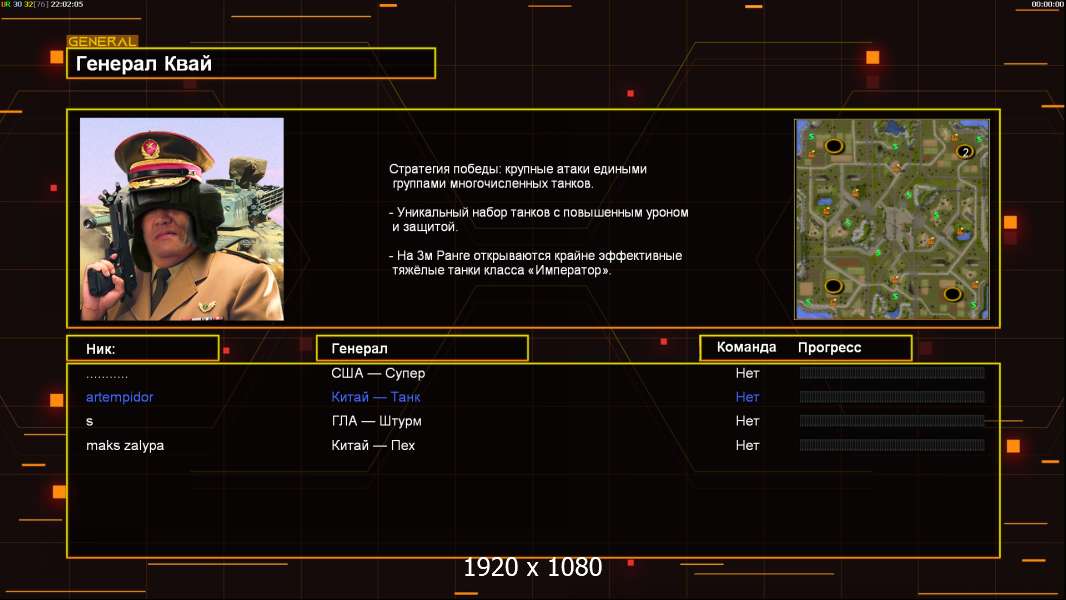Select the top-left start position circle on minimap
Viewport: 1066px width, 600px height.
(833, 147)
